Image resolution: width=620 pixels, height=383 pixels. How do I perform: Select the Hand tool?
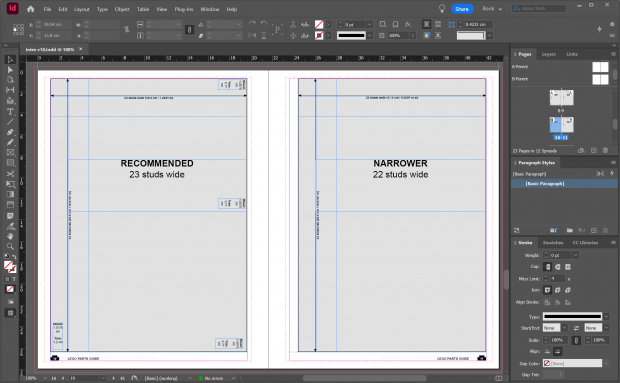click(x=10, y=236)
